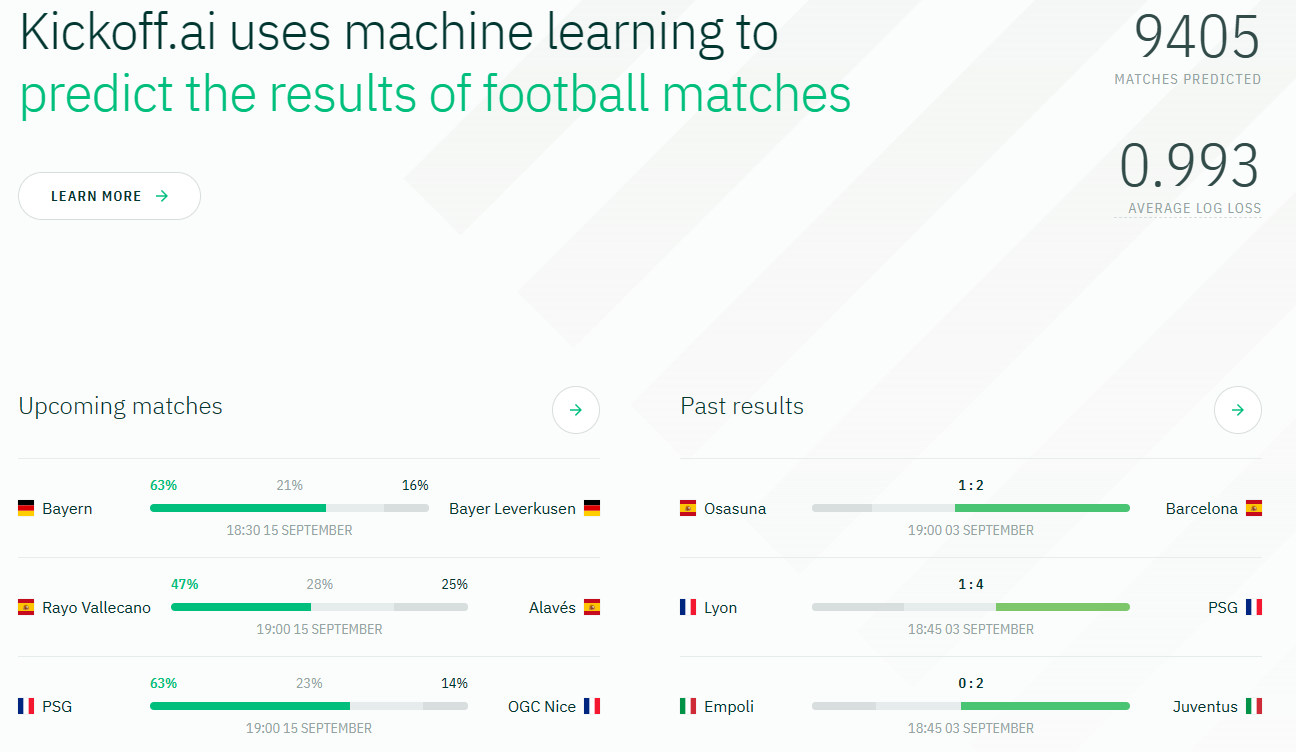Click the Osasuna 1:2 Barcelona score
Image resolution: width=1296 pixels, height=752 pixels.
[x=971, y=485]
